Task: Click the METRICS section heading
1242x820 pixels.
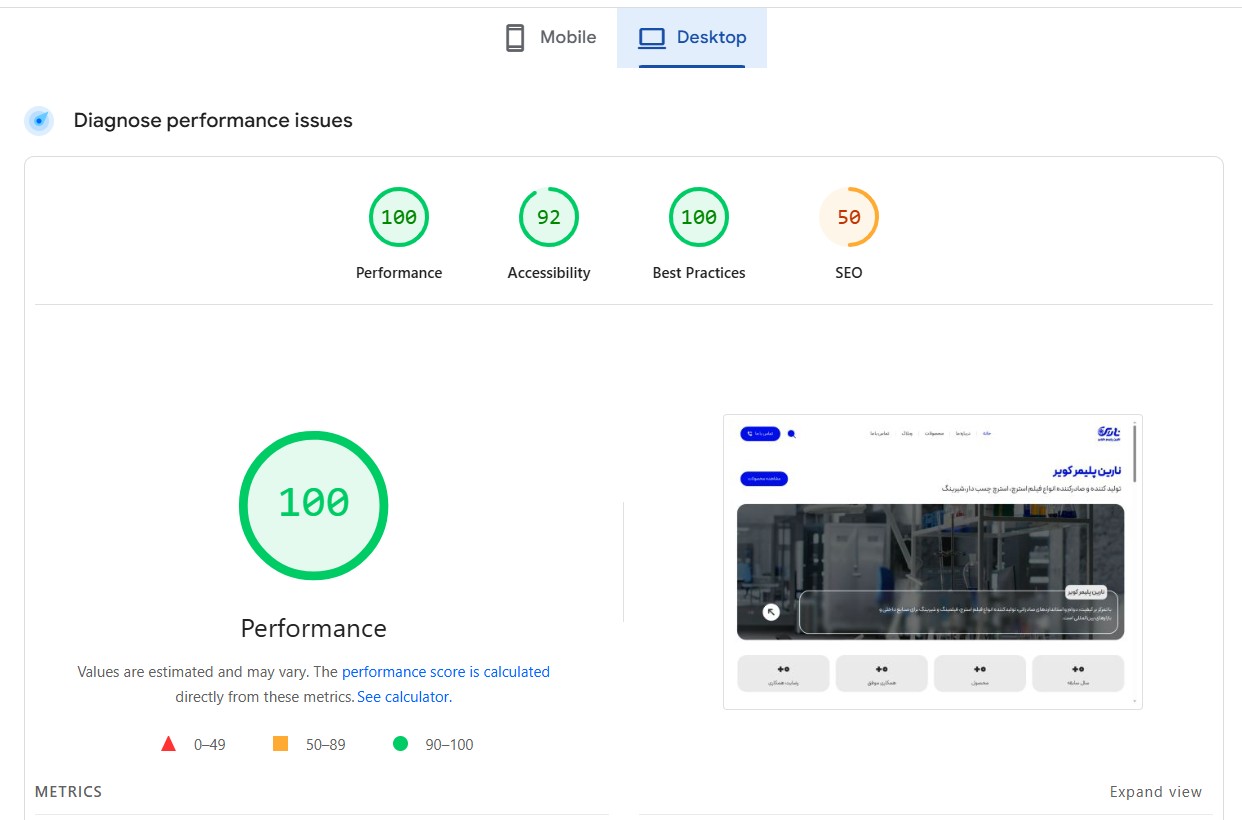Action: [68, 792]
